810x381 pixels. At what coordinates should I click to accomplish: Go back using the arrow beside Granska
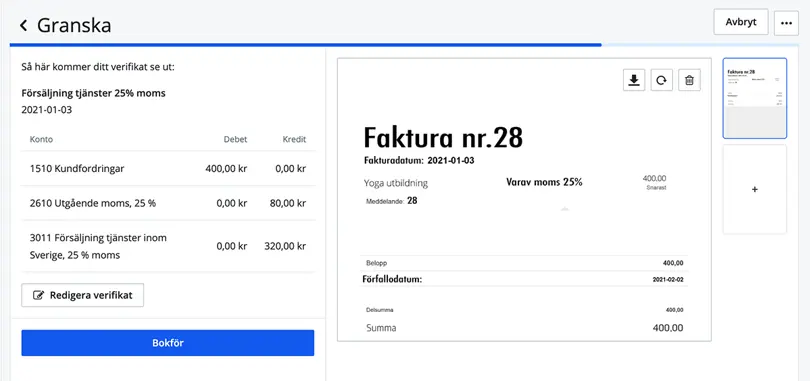click(23, 25)
